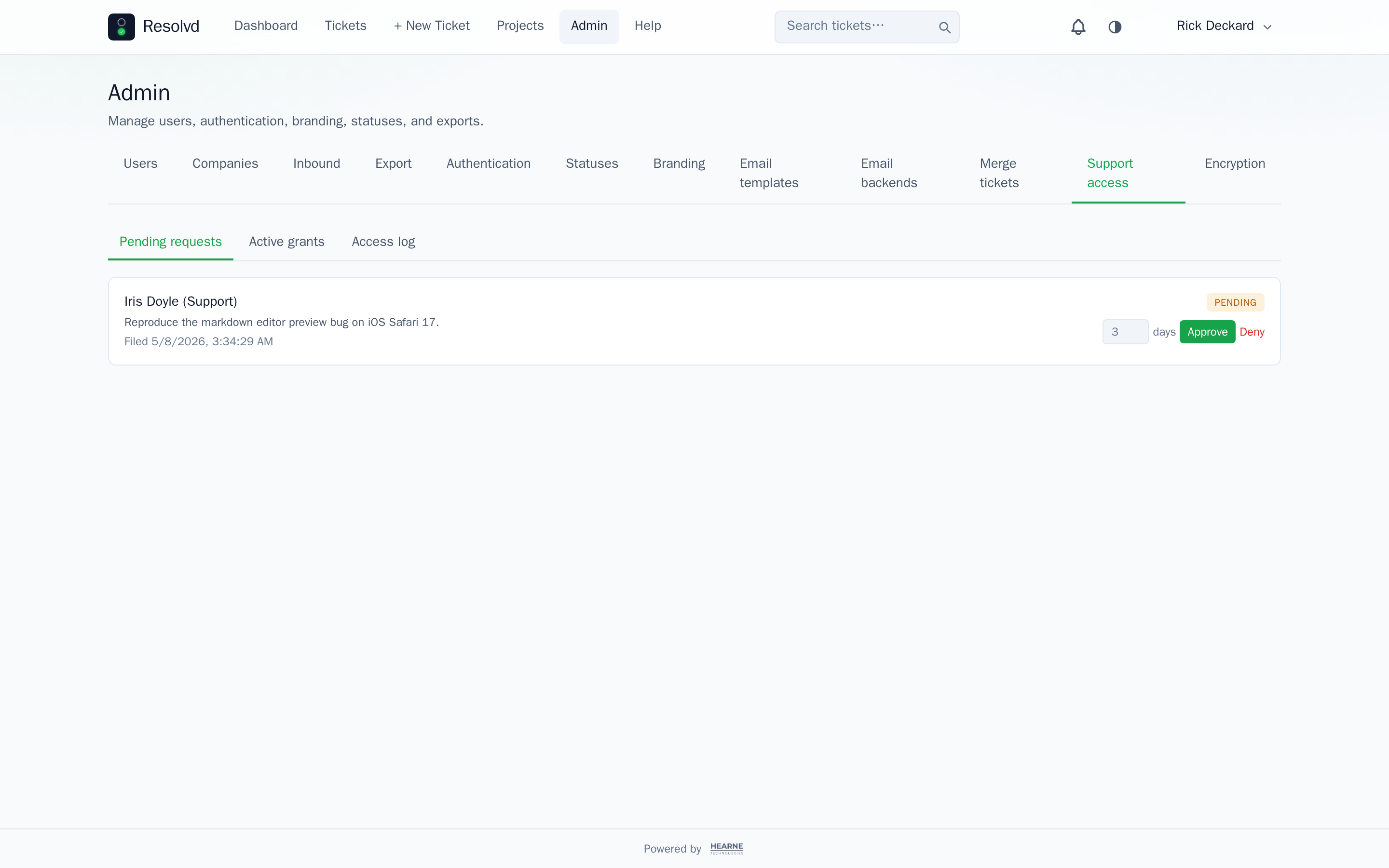Screen dimensions: 1389x868
Task: View the Access log sub-tab
Action: (383, 242)
